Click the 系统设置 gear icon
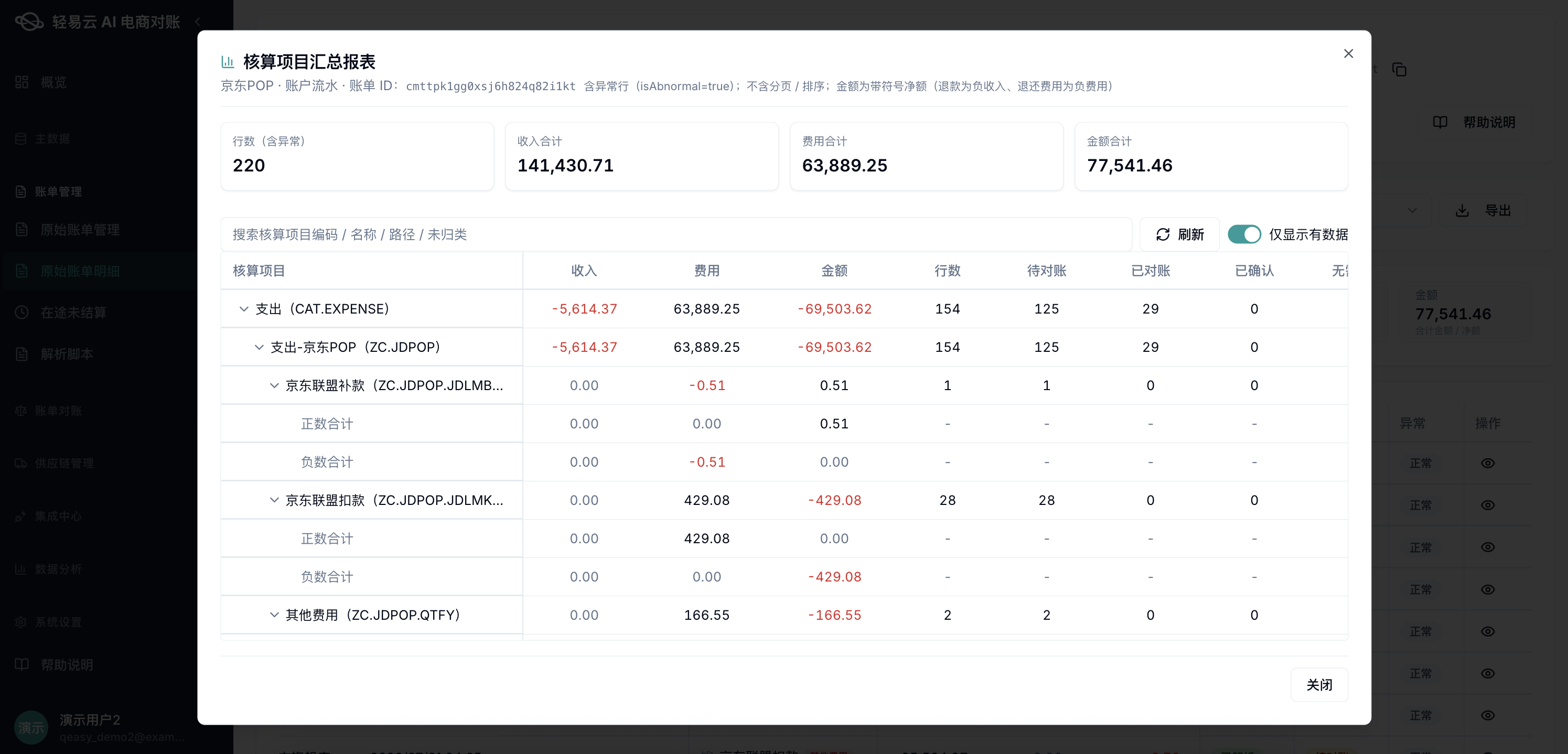Image resolution: width=1568 pixels, height=754 pixels. click(20, 622)
